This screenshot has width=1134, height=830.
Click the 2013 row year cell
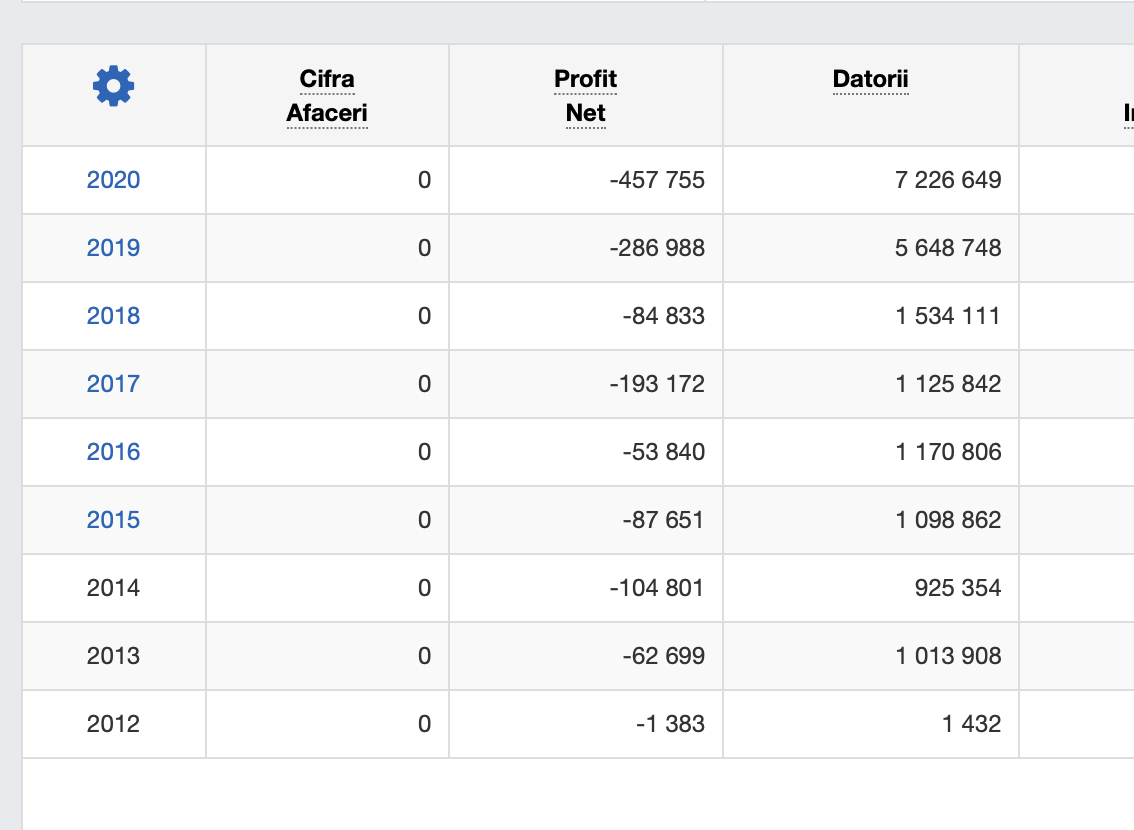tap(113, 656)
